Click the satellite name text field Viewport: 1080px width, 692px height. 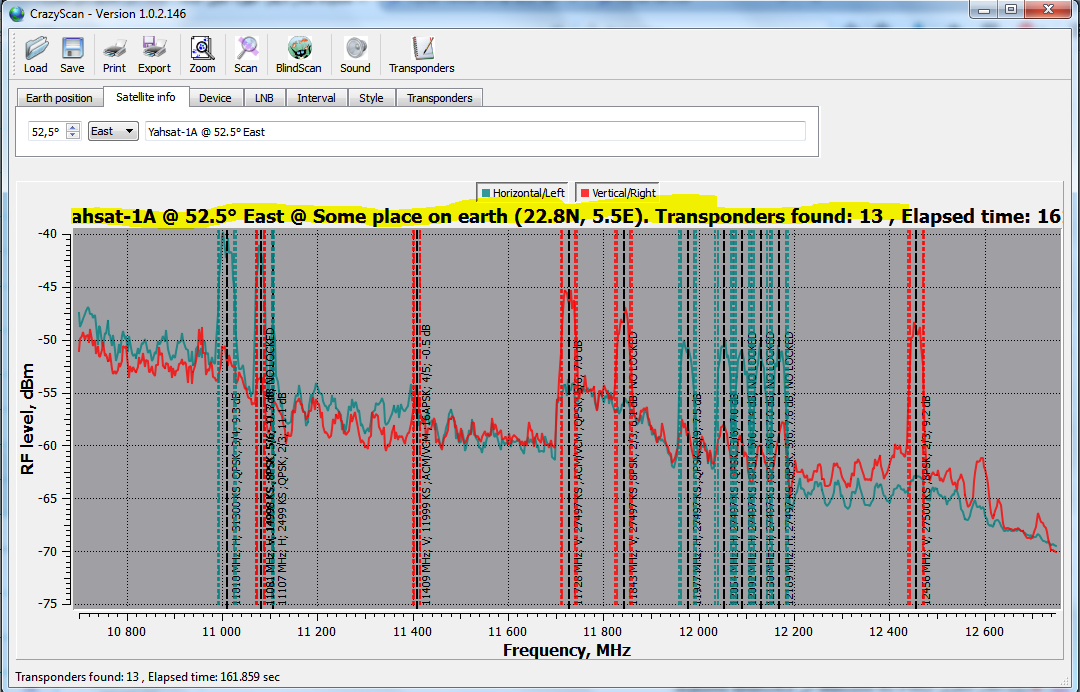point(475,131)
